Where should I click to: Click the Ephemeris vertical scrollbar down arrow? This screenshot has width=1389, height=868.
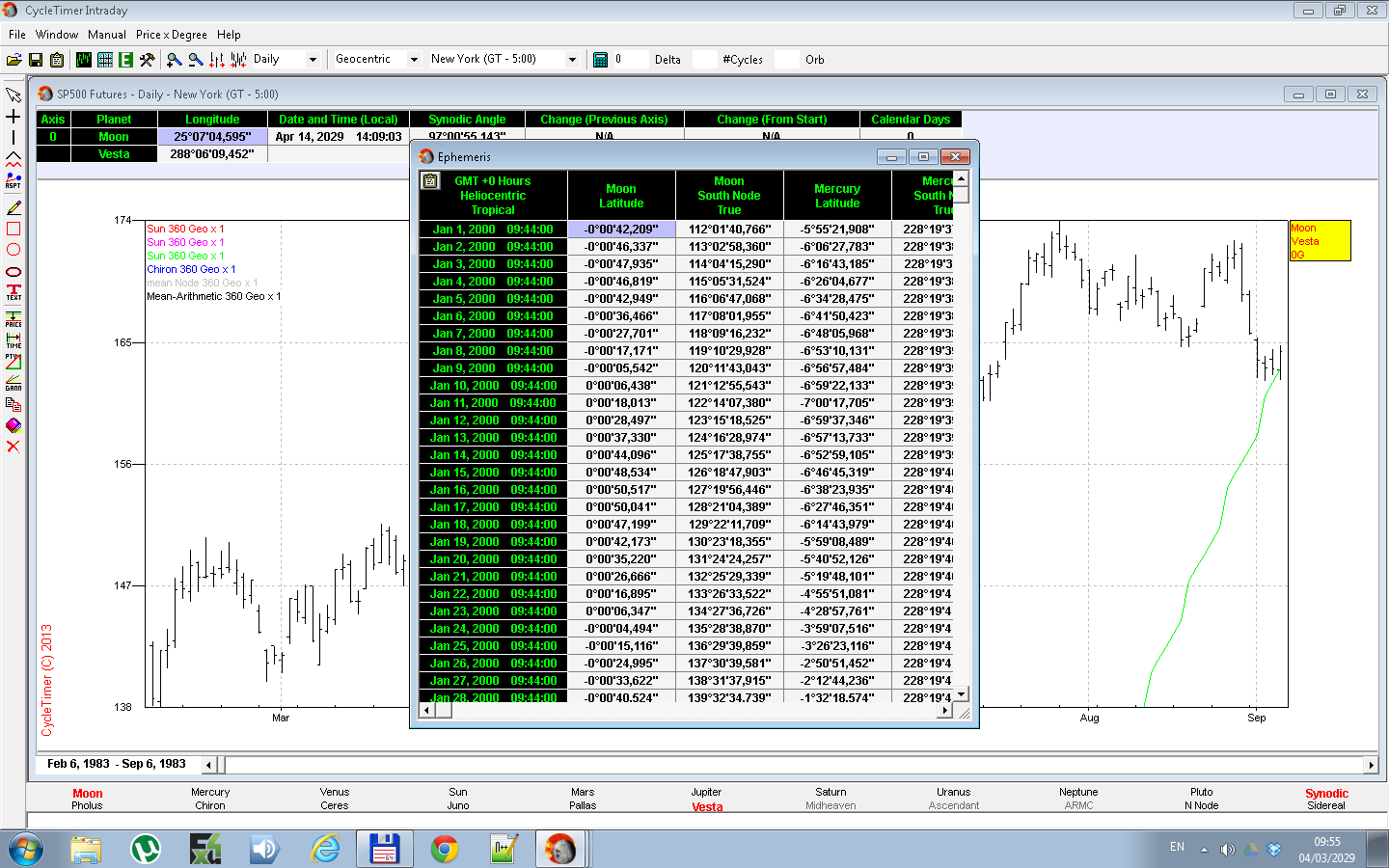[961, 693]
